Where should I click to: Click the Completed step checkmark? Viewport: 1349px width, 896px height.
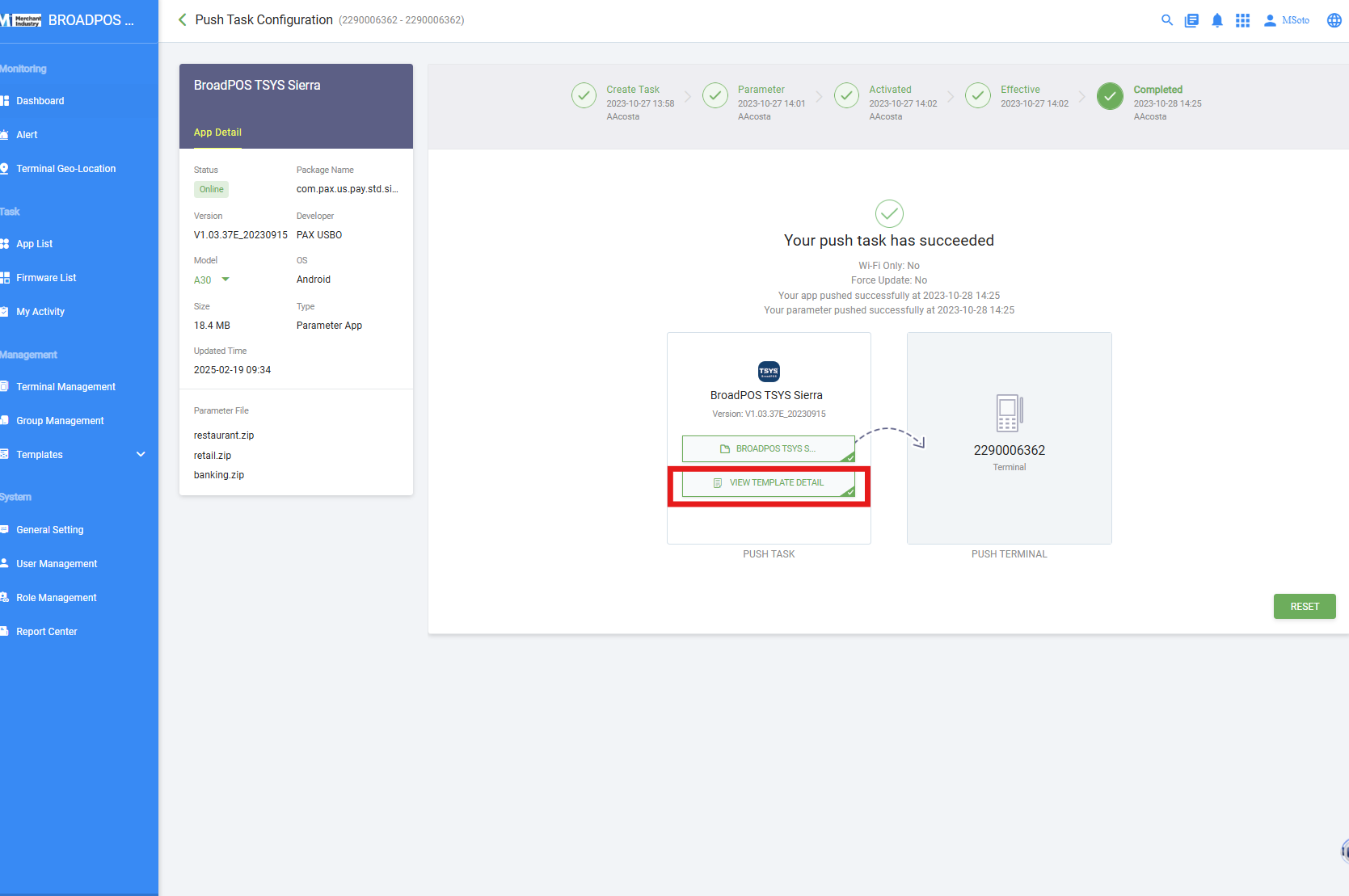(x=1110, y=95)
